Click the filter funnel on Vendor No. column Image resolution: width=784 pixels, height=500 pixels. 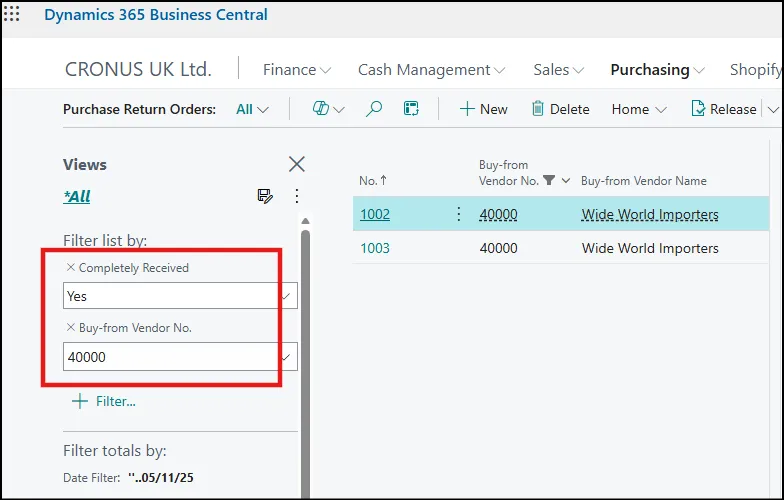tap(549, 180)
